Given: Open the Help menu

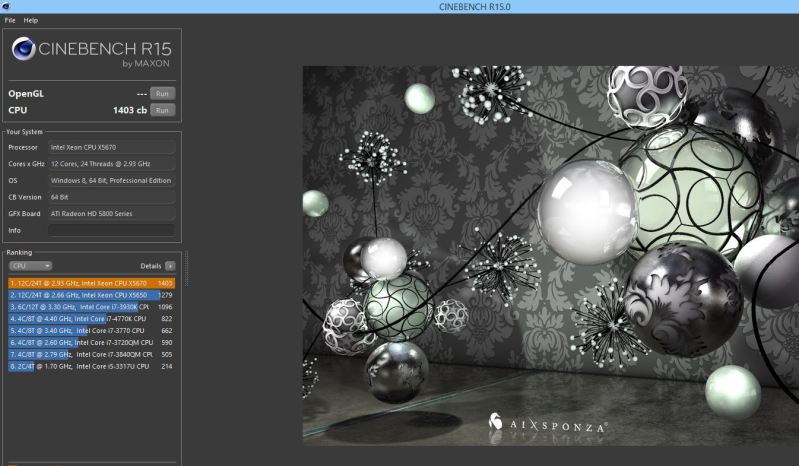Looking at the screenshot, I should pos(31,20).
